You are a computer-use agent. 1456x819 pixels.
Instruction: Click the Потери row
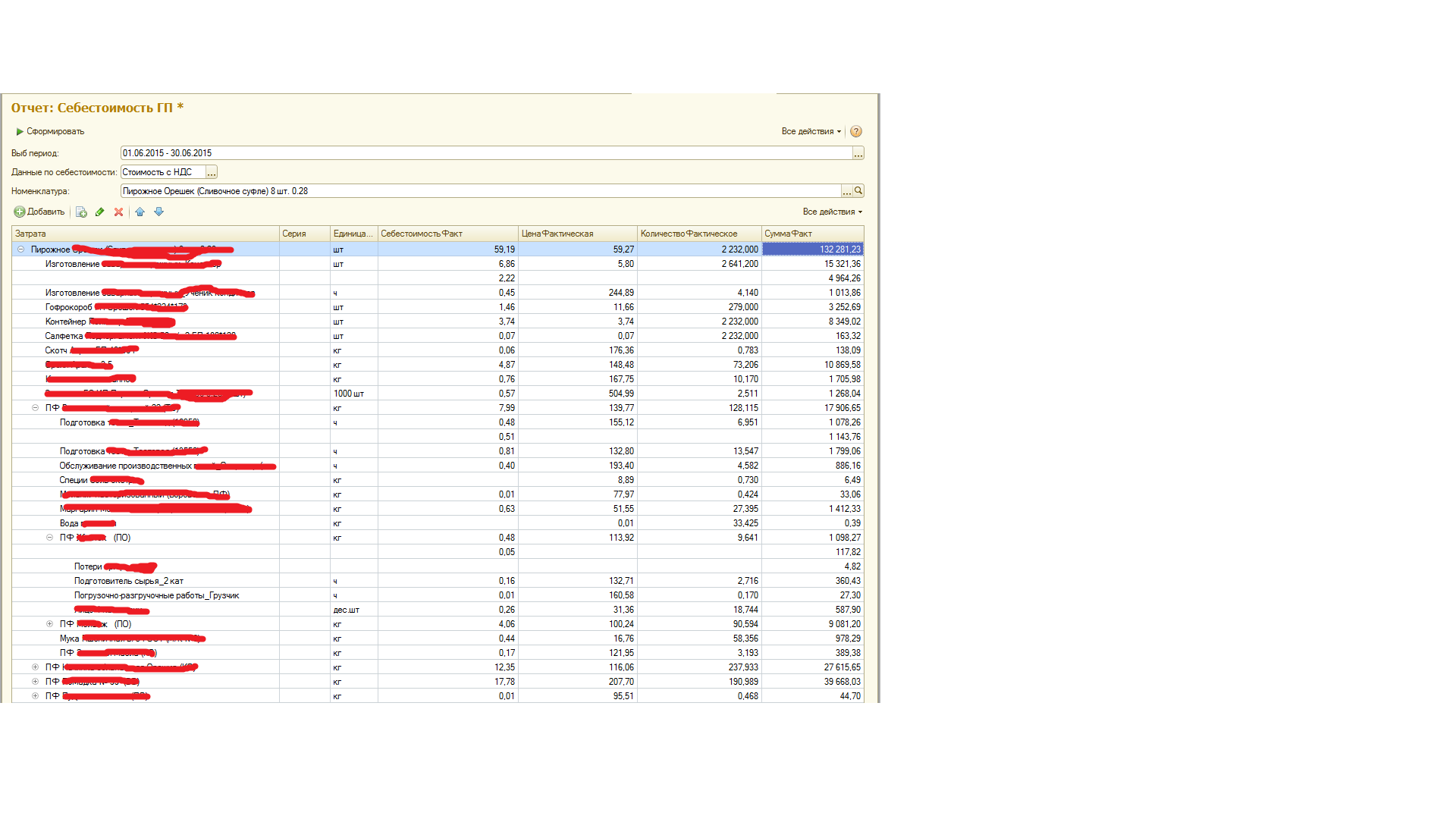click(x=438, y=566)
